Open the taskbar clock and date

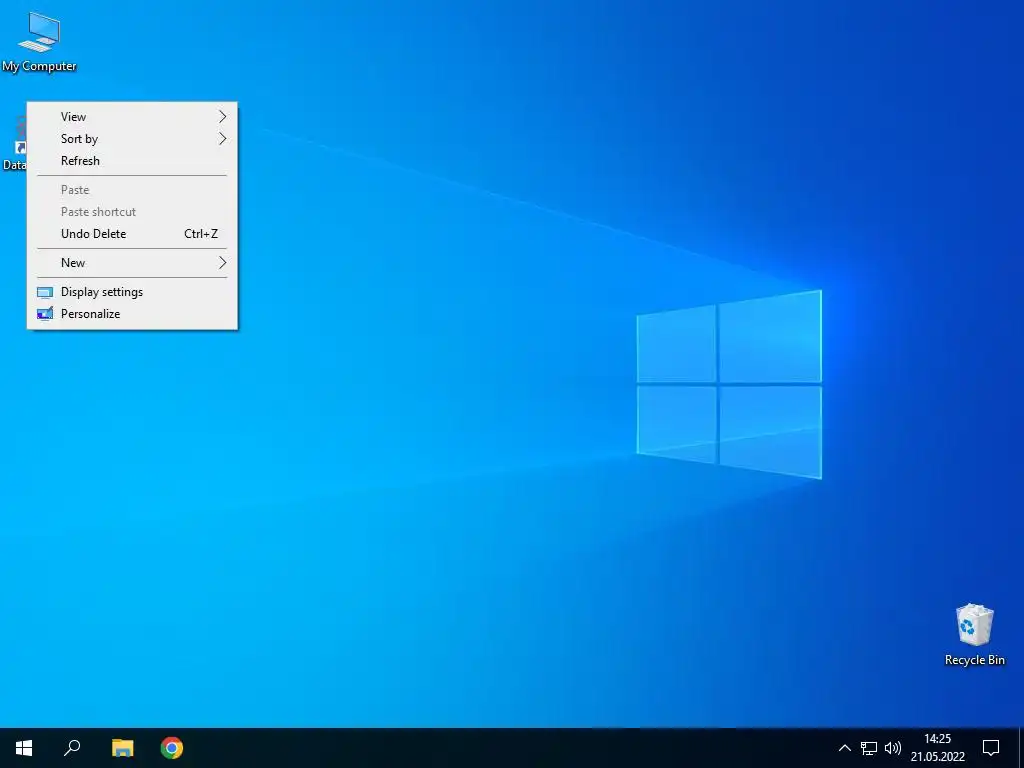coord(938,748)
